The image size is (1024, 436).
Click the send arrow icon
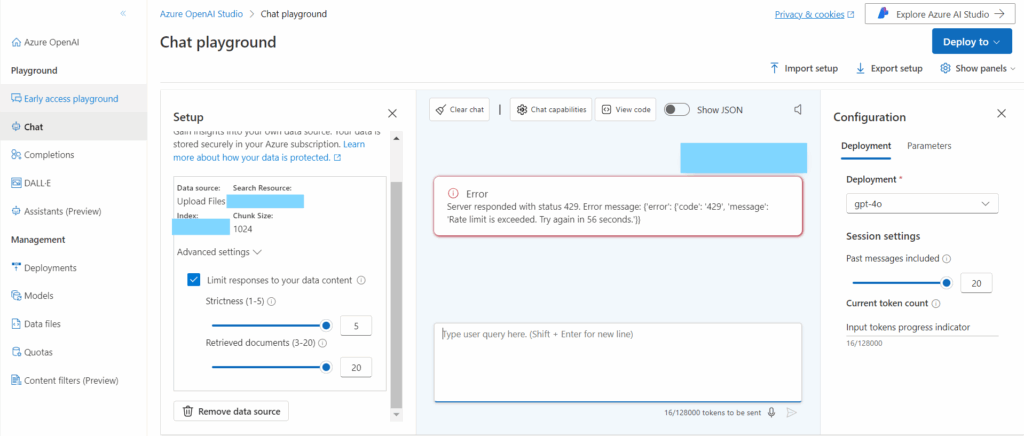pyautogui.click(x=792, y=412)
